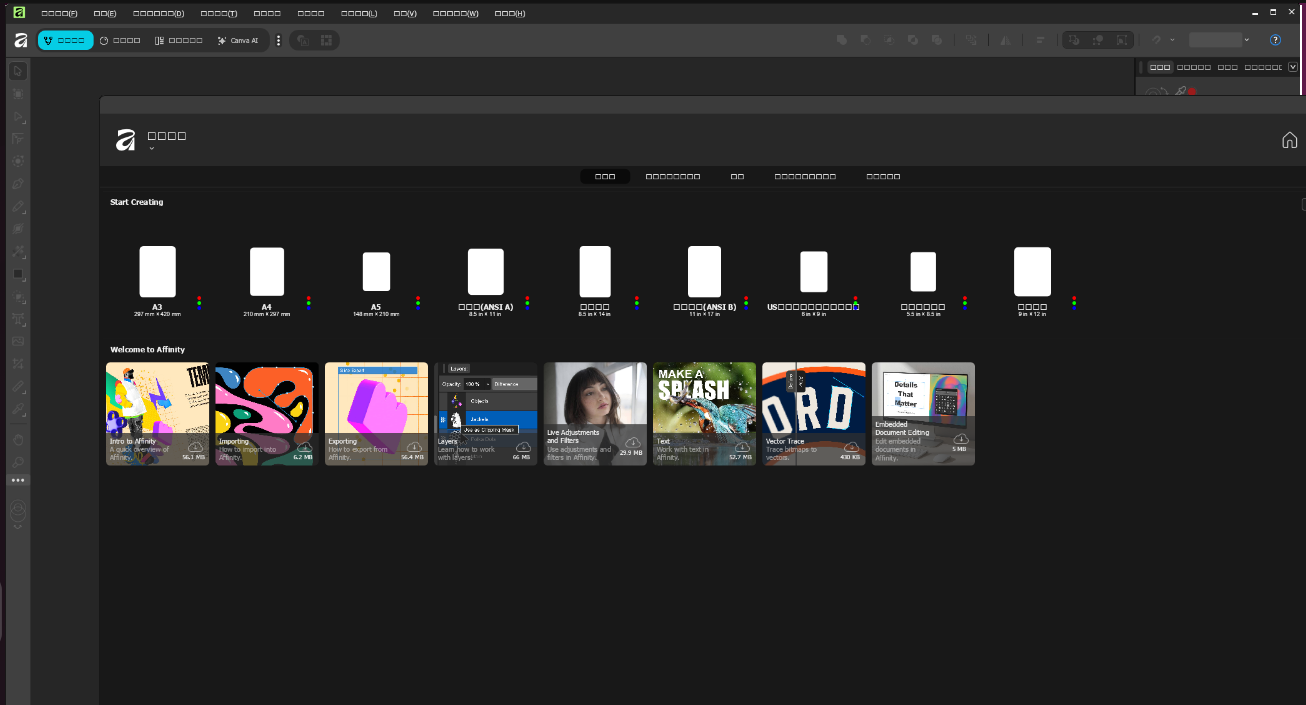Expand the arrow next to the link icon in the top toolbar

pyautogui.click(x=1172, y=40)
